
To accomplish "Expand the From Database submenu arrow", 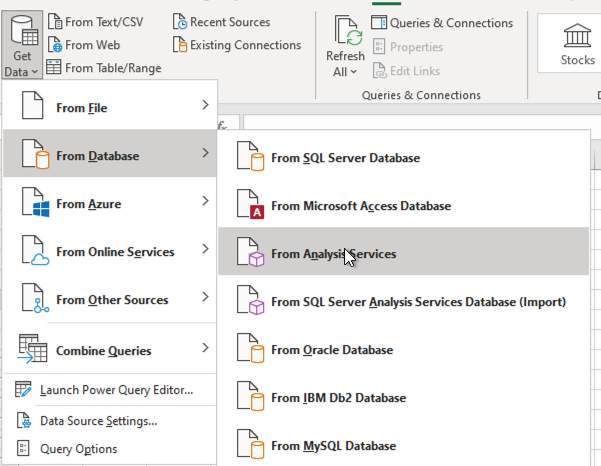I will click(205, 153).
